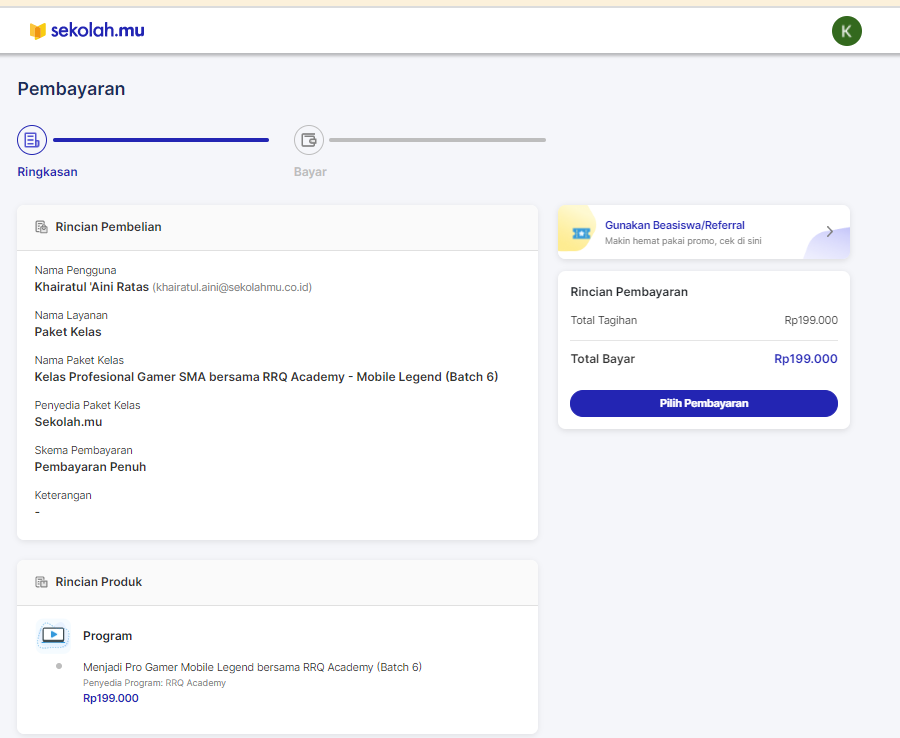This screenshot has width=900, height=738.
Task: Select the Rincian Pembayaran heading
Action: pos(629,292)
